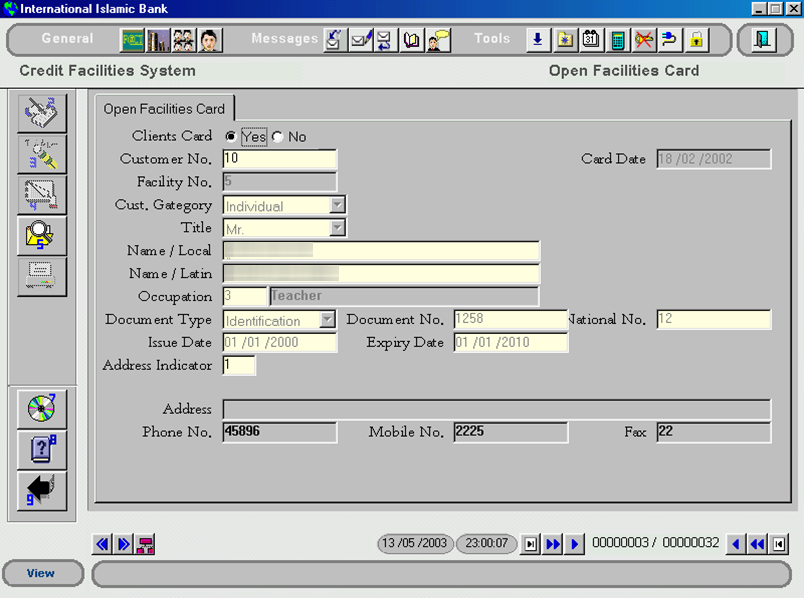
Task: Expand the Cust. Category dropdown
Action: click(x=338, y=206)
